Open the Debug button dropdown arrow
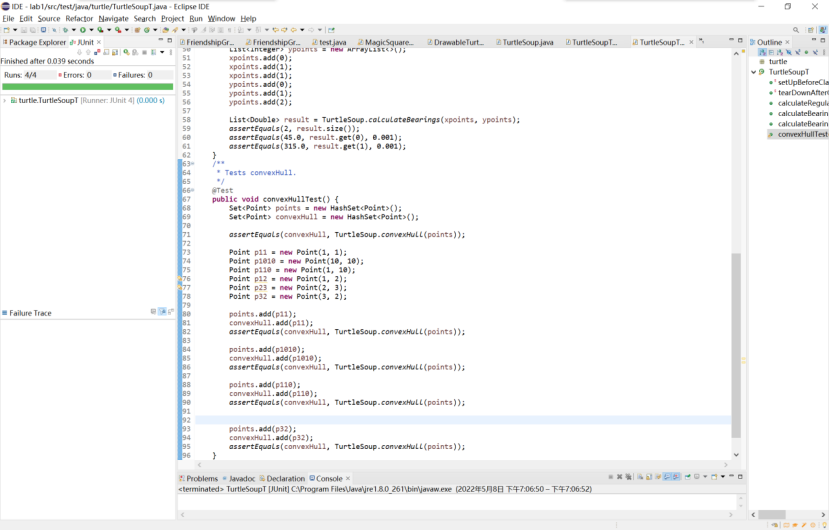Viewport: 830px width, 530px height. coord(74,30)
